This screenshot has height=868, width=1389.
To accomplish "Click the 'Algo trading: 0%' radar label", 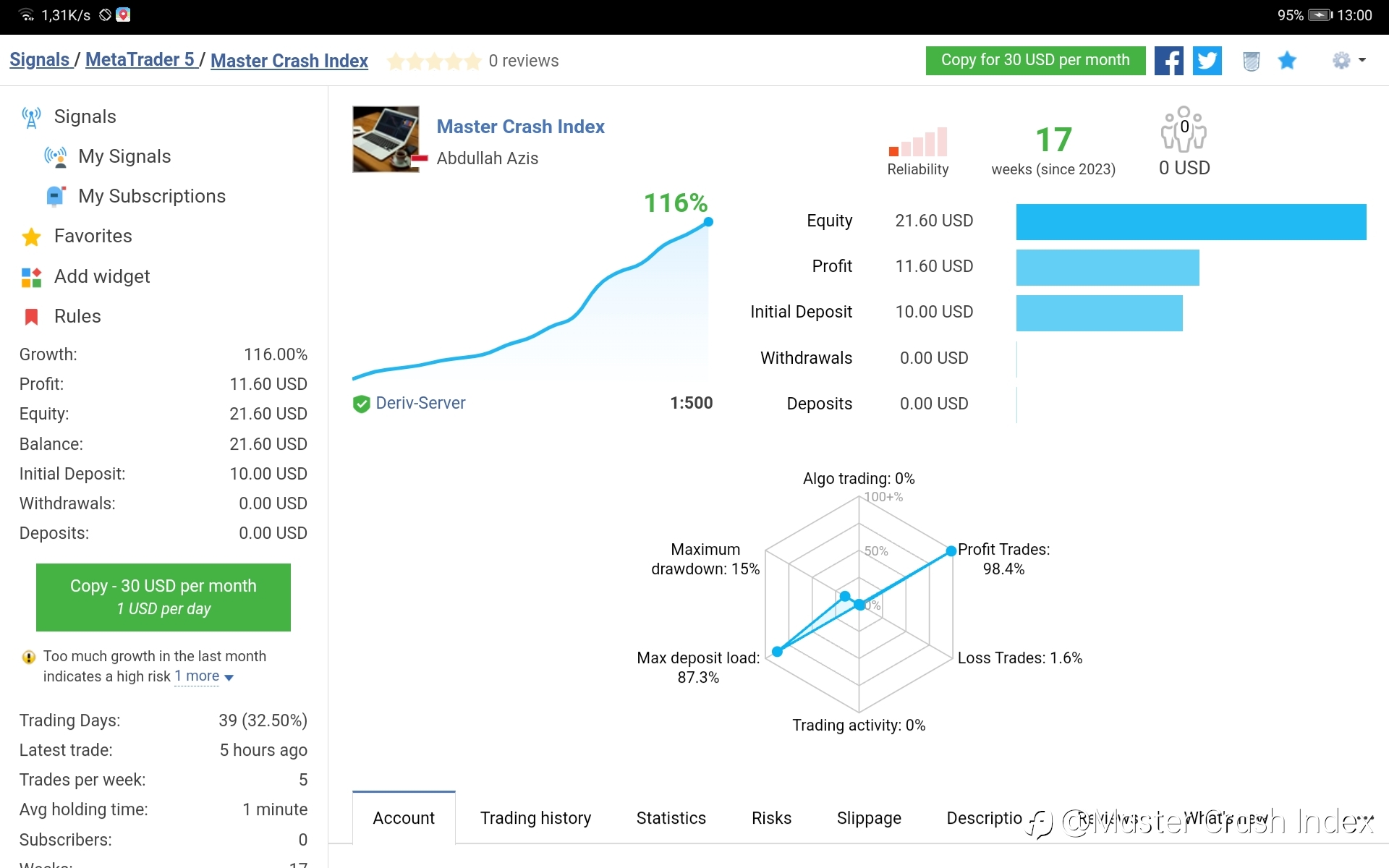I will (x=859, y=479).
